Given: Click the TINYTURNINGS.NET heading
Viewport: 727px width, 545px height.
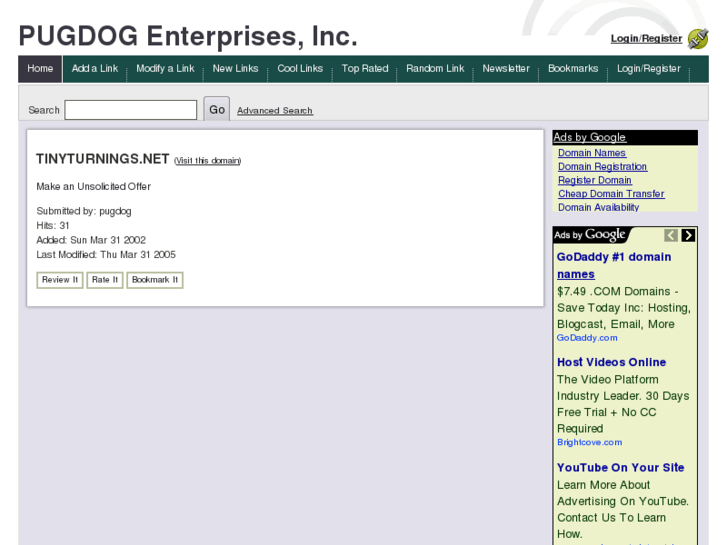Looking at the screenshot, I should pyautogui.click(x=102, y=159).
